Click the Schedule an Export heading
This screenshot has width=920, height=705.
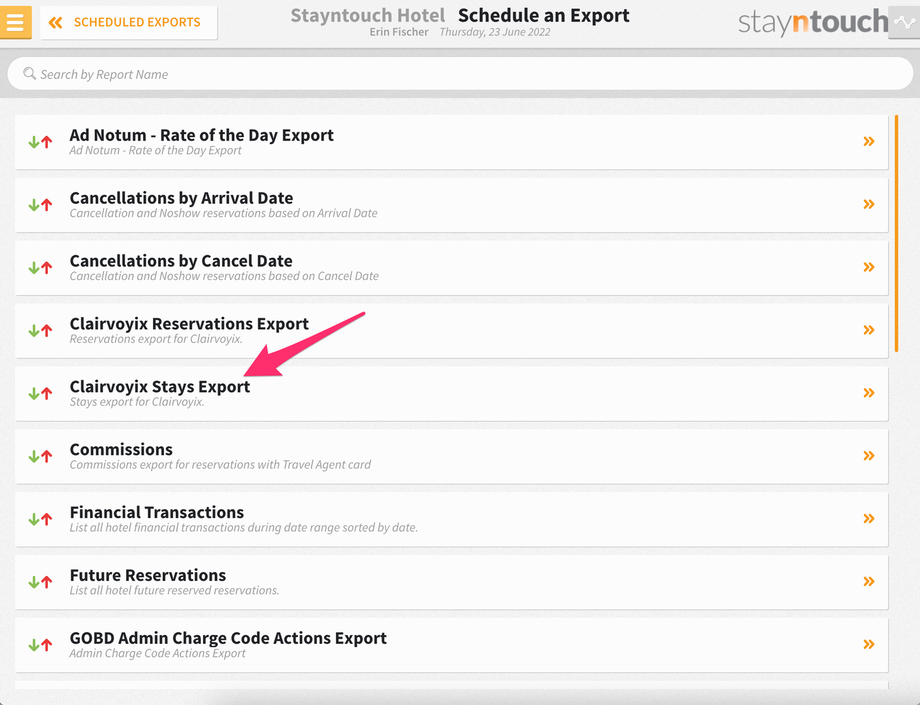pyautogui.click(x=544, y=15)
